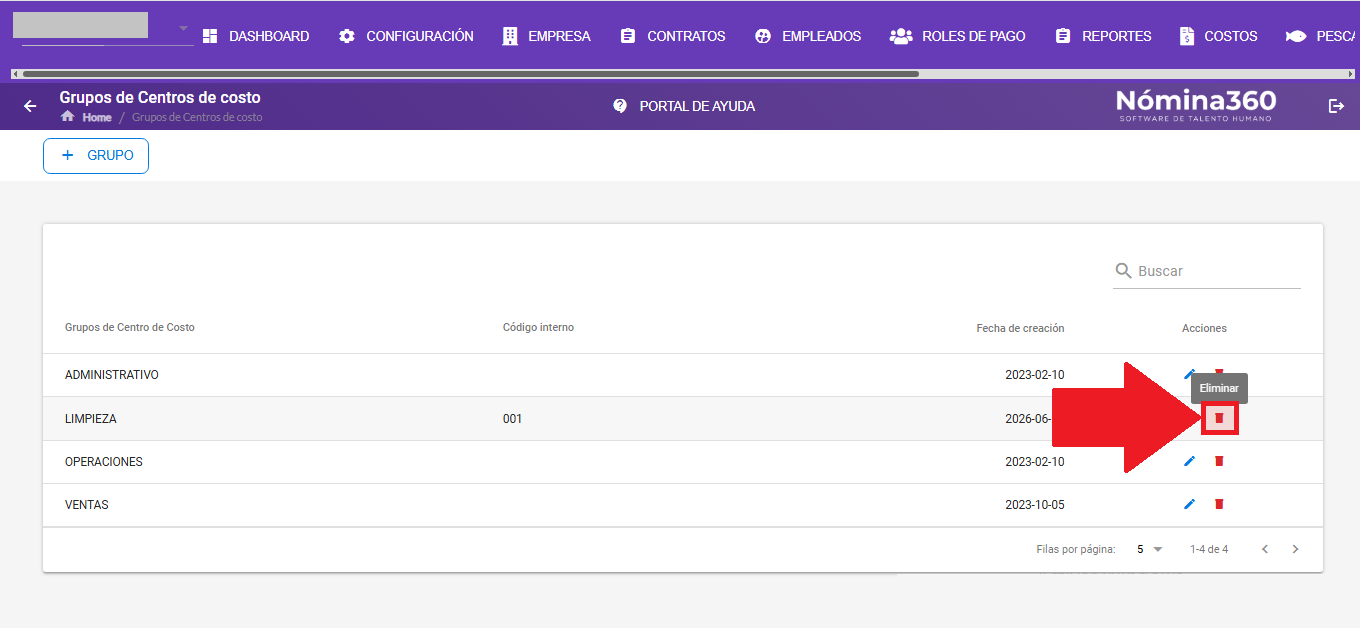
Task: Open the Filas por página dropdown
Action: coord(1149,549)
